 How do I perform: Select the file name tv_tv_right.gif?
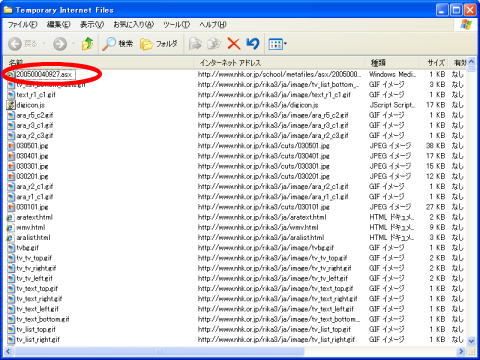pos(36,268)
